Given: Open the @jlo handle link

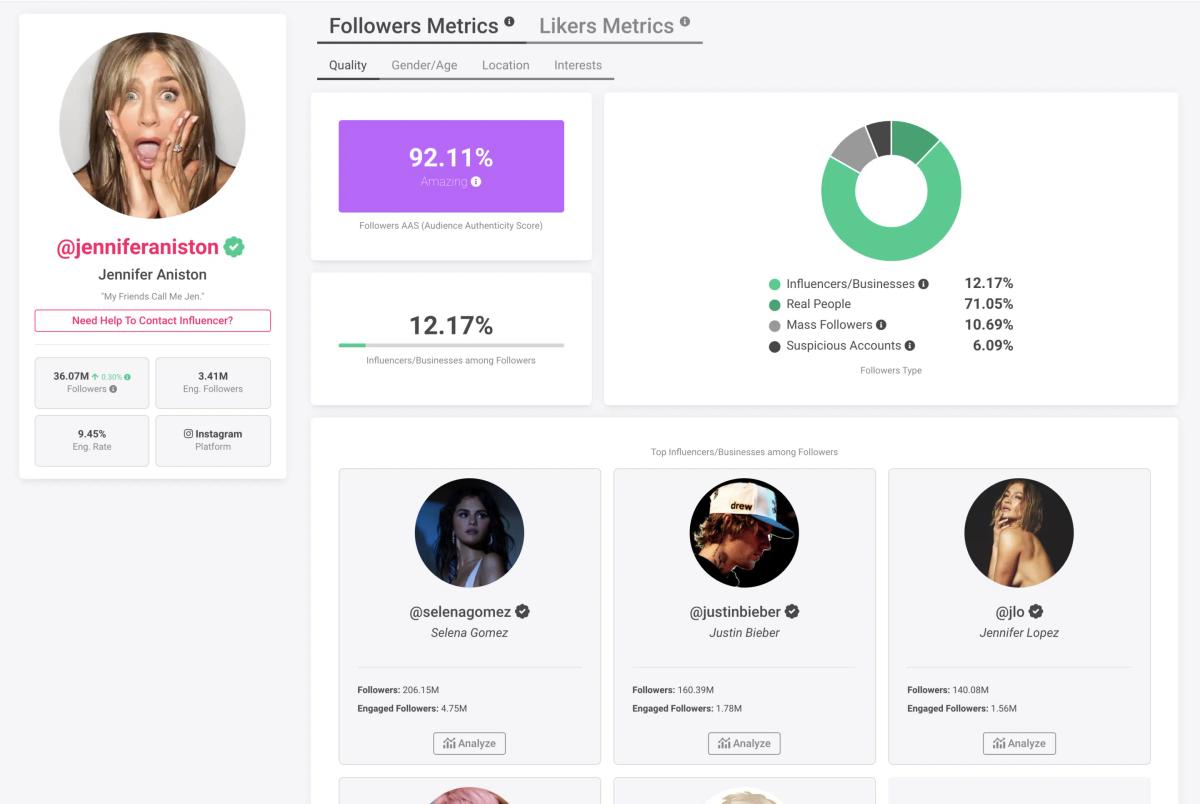Looking at the screenshot, I should tap(1010, 612).
